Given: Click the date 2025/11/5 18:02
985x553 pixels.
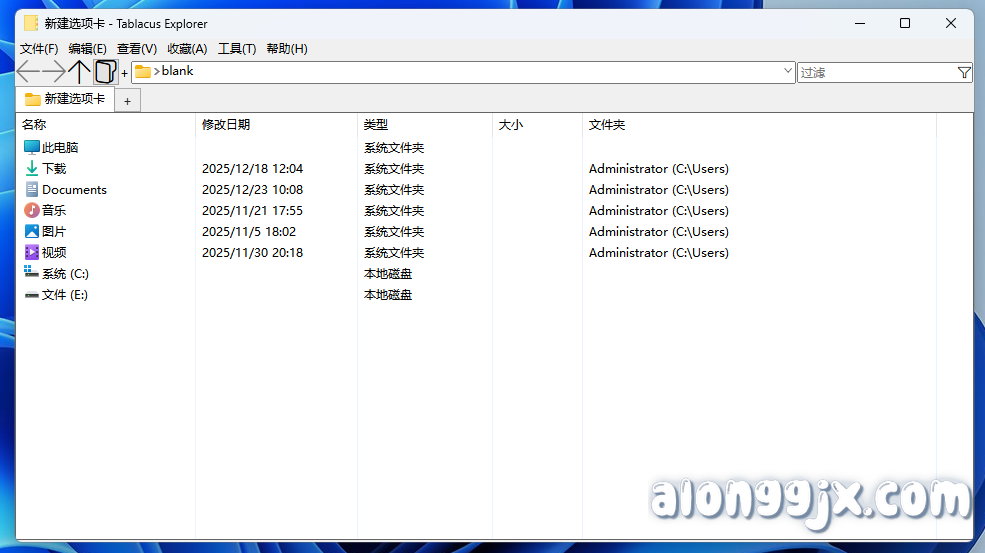Looking at the screenshot, I should coord(249,231).
